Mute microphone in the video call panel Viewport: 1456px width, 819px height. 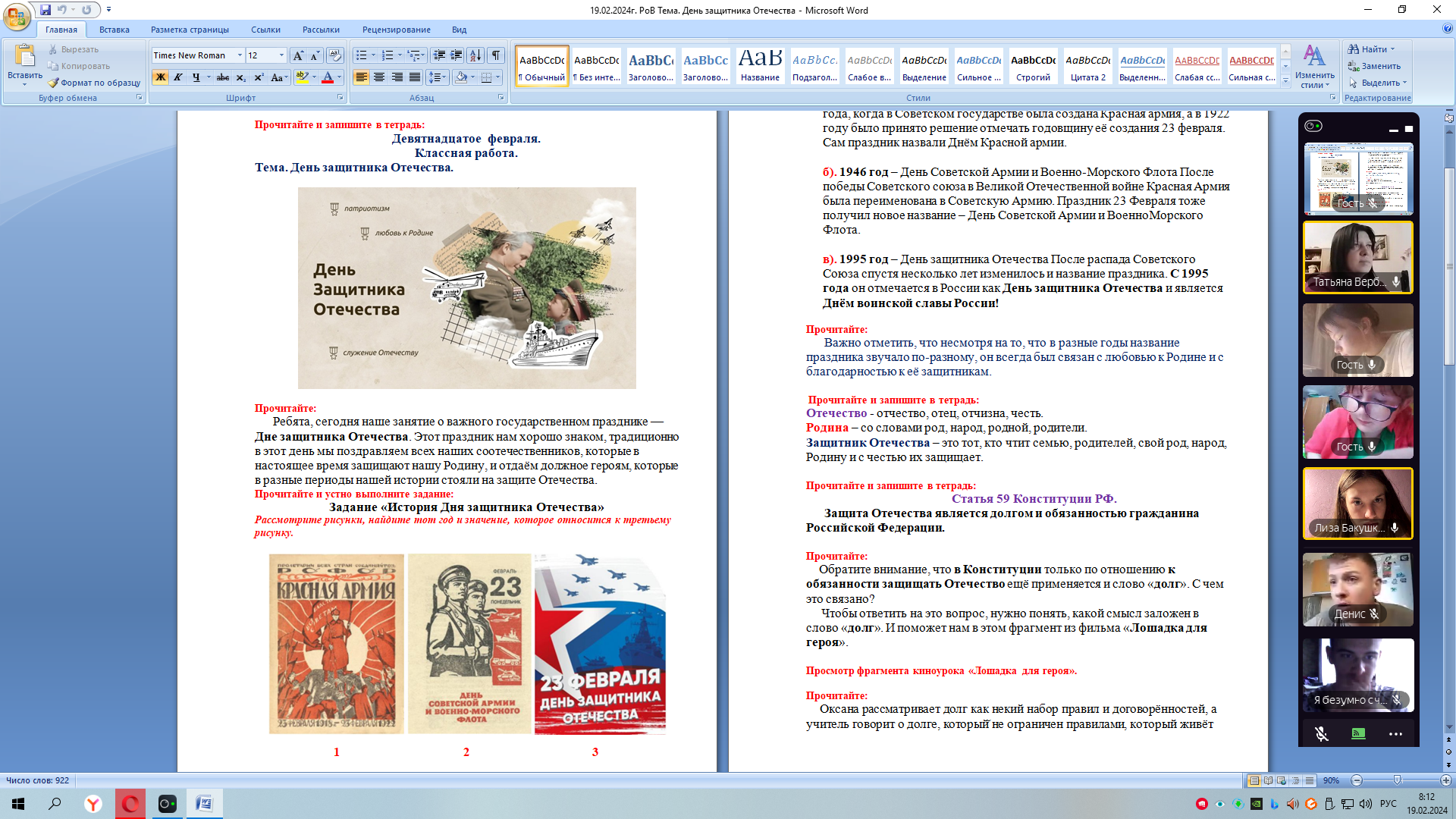click(x=1321, y=733)
